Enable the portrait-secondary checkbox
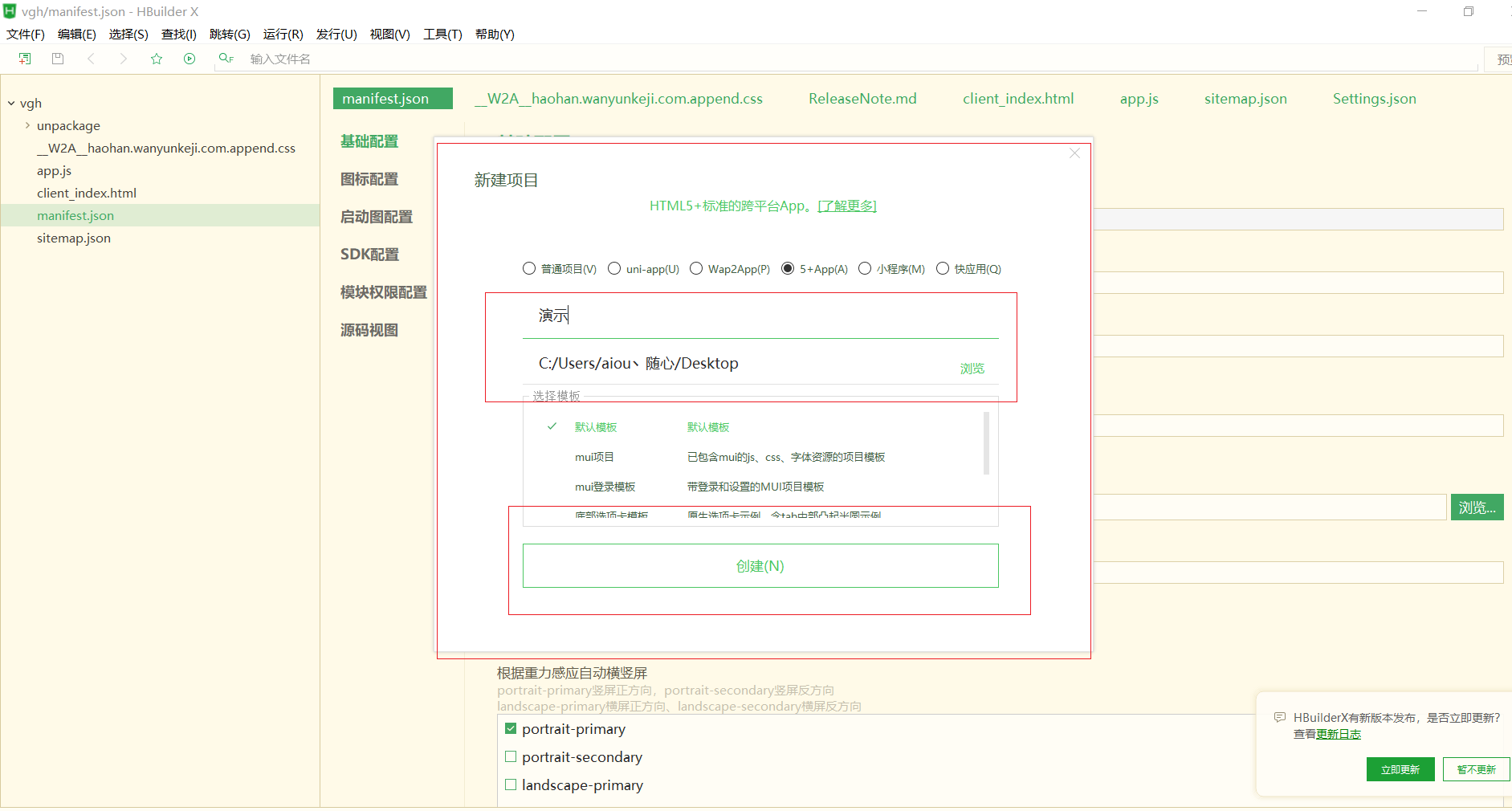This screenshot has height=811, width=1512. coord(511,756)
